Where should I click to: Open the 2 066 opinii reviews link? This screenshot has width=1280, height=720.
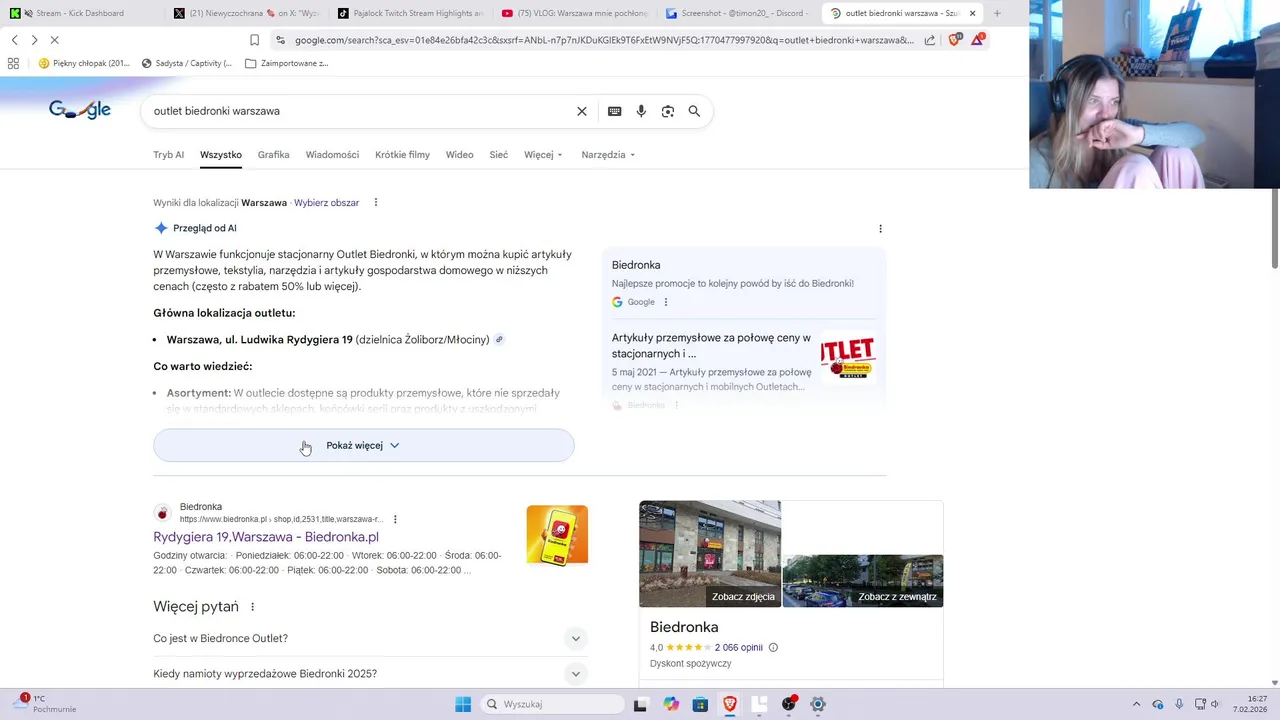tap(738, 647)
